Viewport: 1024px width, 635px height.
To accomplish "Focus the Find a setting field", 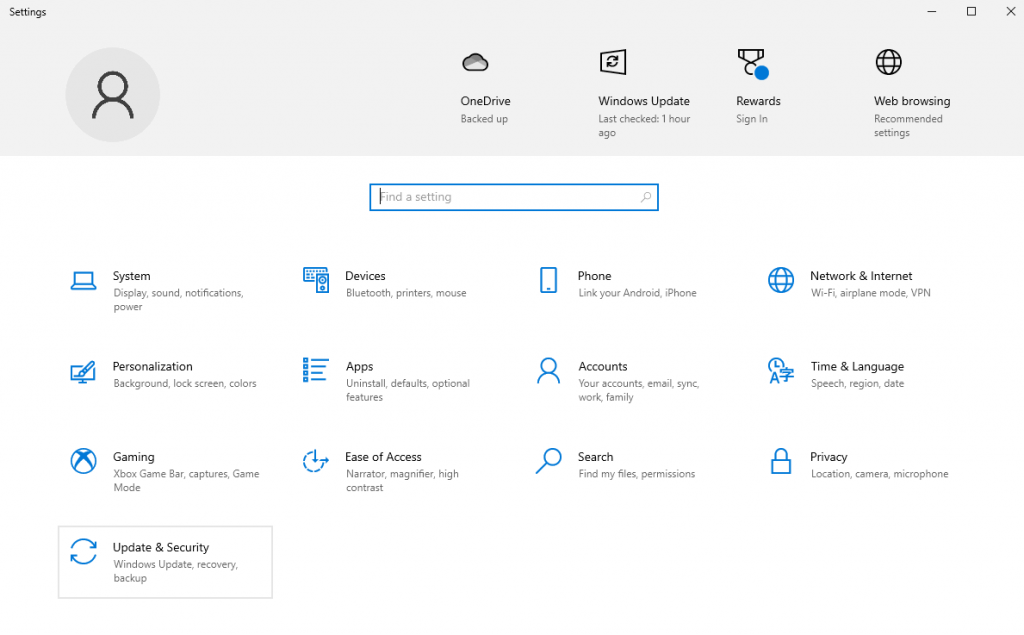I will 514,197.
